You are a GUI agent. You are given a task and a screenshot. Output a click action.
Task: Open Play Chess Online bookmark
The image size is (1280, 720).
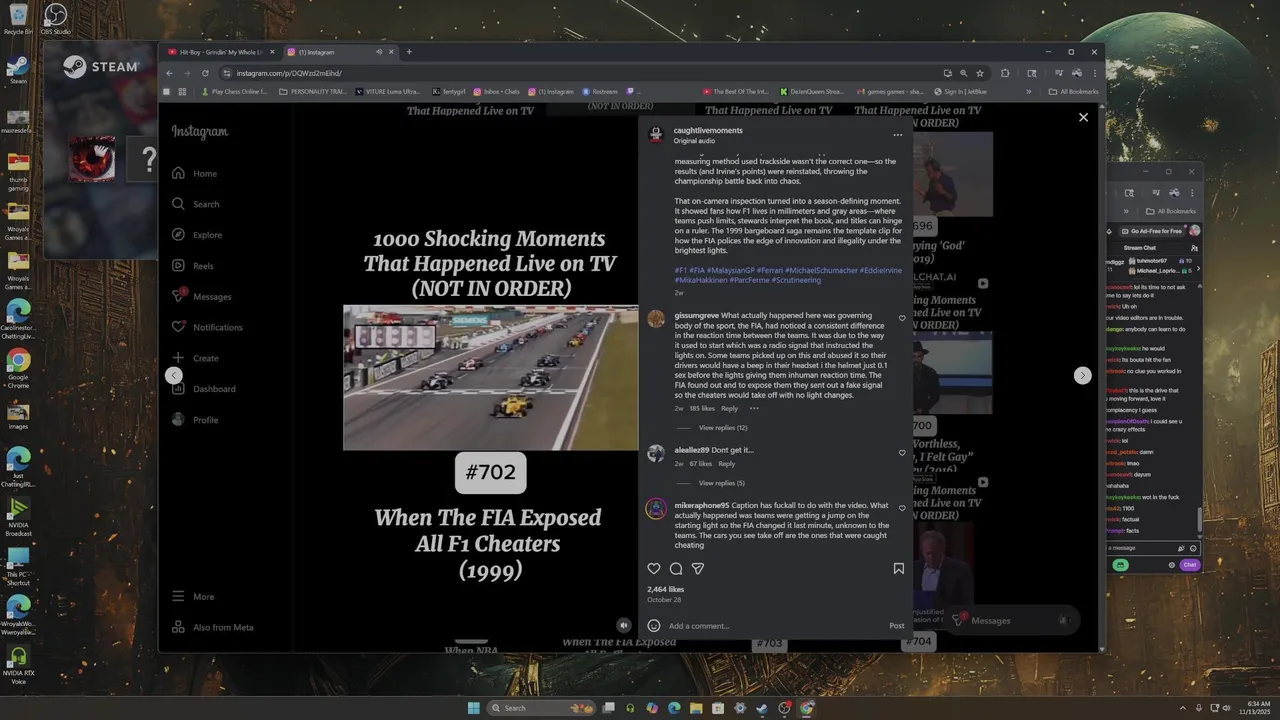(234, 92)
